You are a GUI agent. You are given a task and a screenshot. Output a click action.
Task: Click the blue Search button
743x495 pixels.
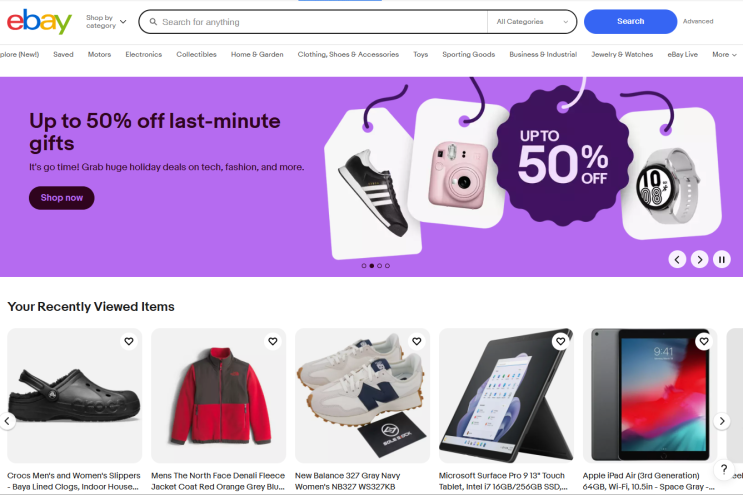pyautogui.click(x=630, y=21)
